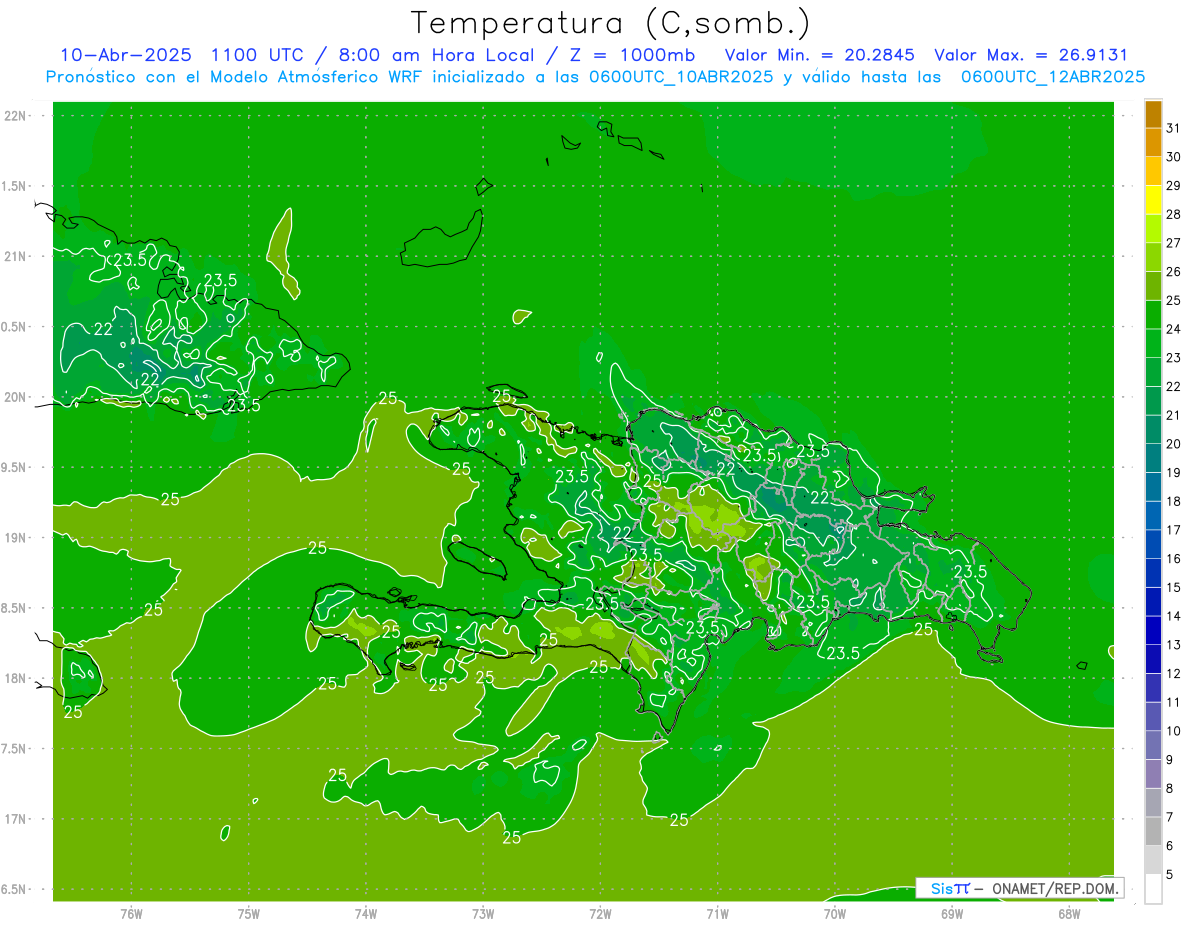
Task: Click the 20N latitude axis label
Action: click(x=15, y=397)
